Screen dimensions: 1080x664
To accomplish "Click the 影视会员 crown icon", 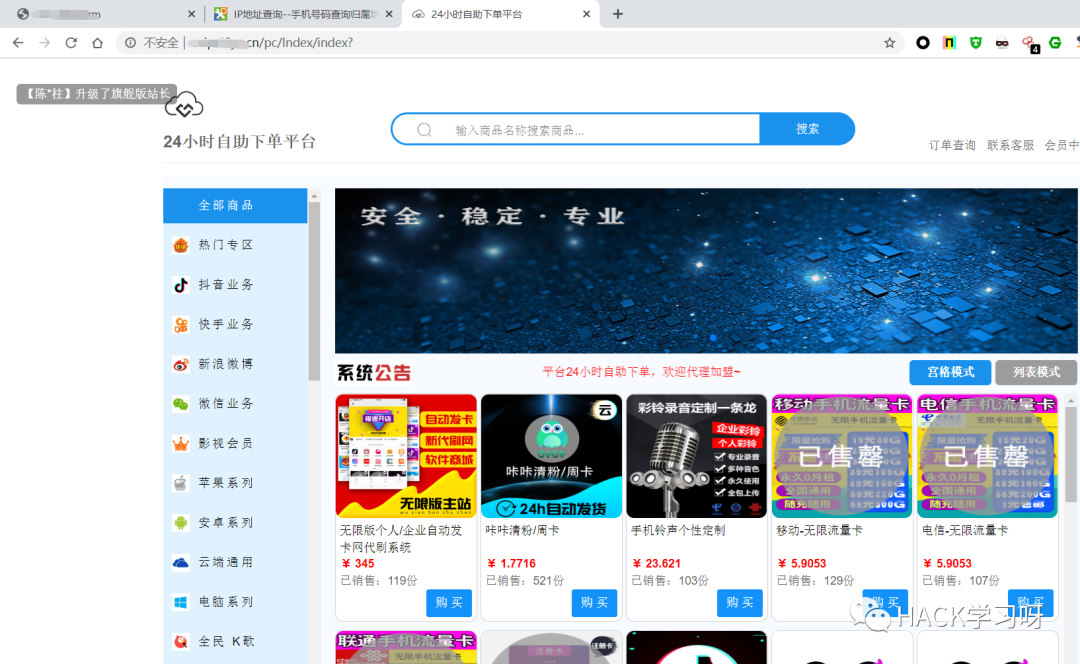I will [180, 444].
